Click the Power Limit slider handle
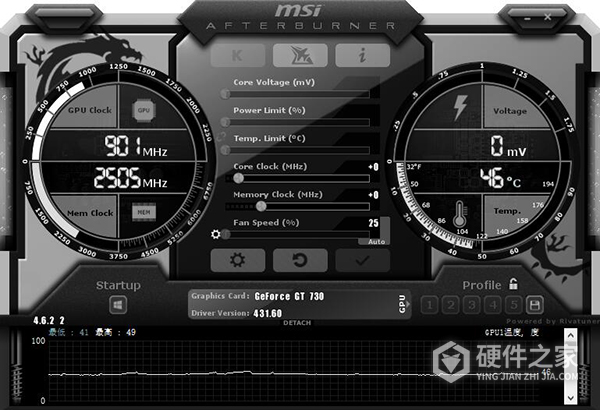Viewport: 600px width, 410px height. pos(225,122)
